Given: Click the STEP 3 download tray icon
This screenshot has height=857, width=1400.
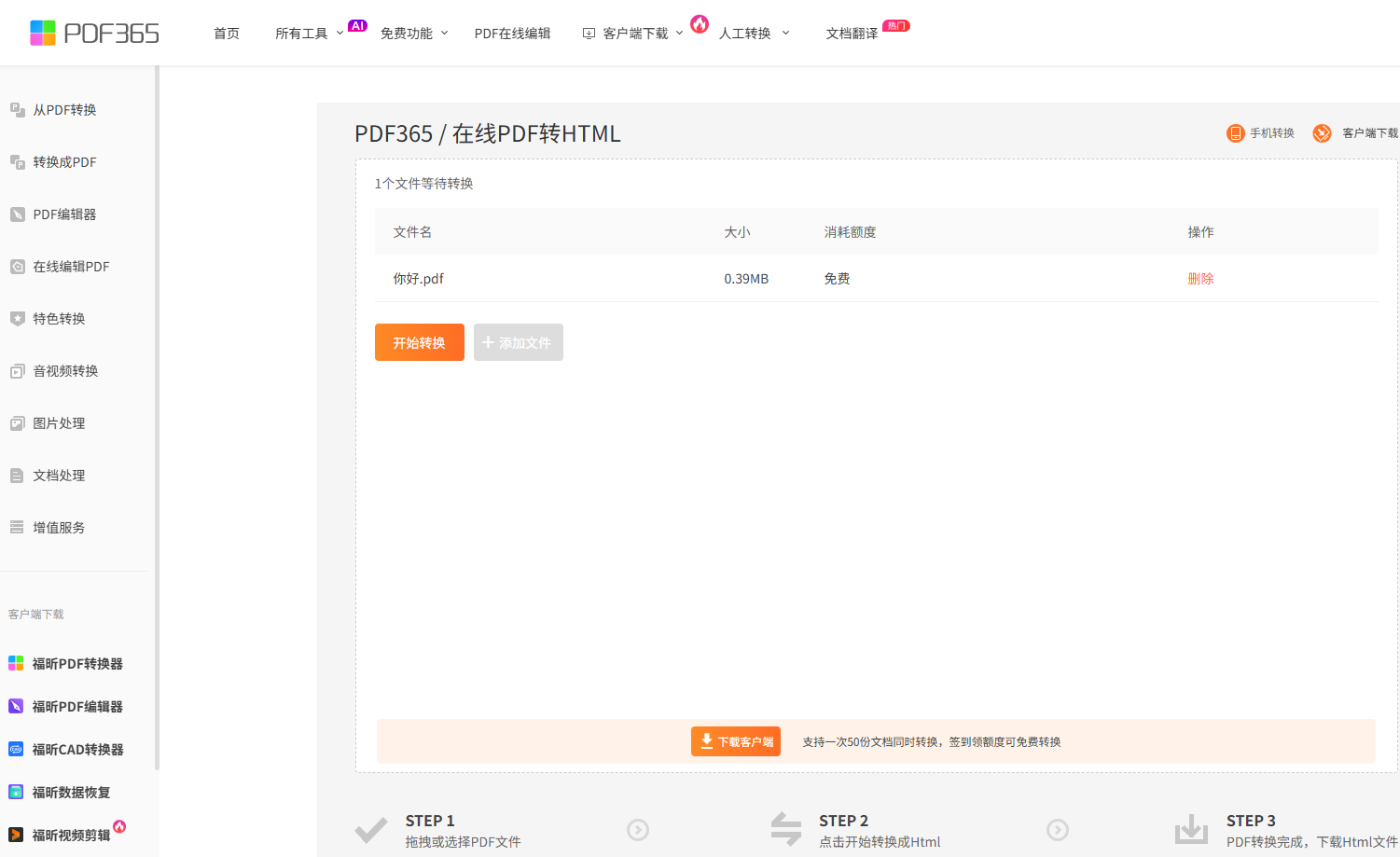Looking at the screenshot, I should pyautogui.click(x=1191, y=829).
